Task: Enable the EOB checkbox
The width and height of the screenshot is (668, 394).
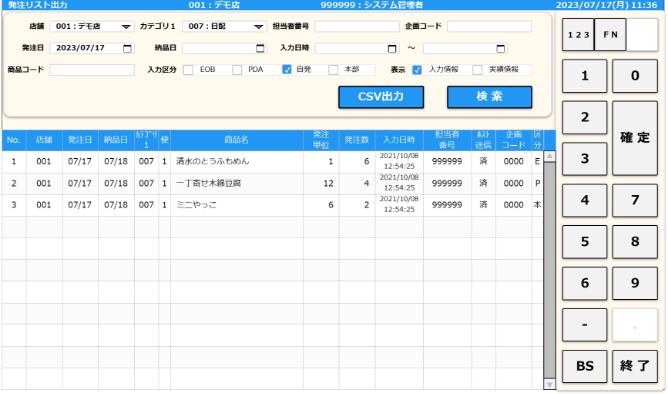Action: pyautogui.click(x=188, y=70)
